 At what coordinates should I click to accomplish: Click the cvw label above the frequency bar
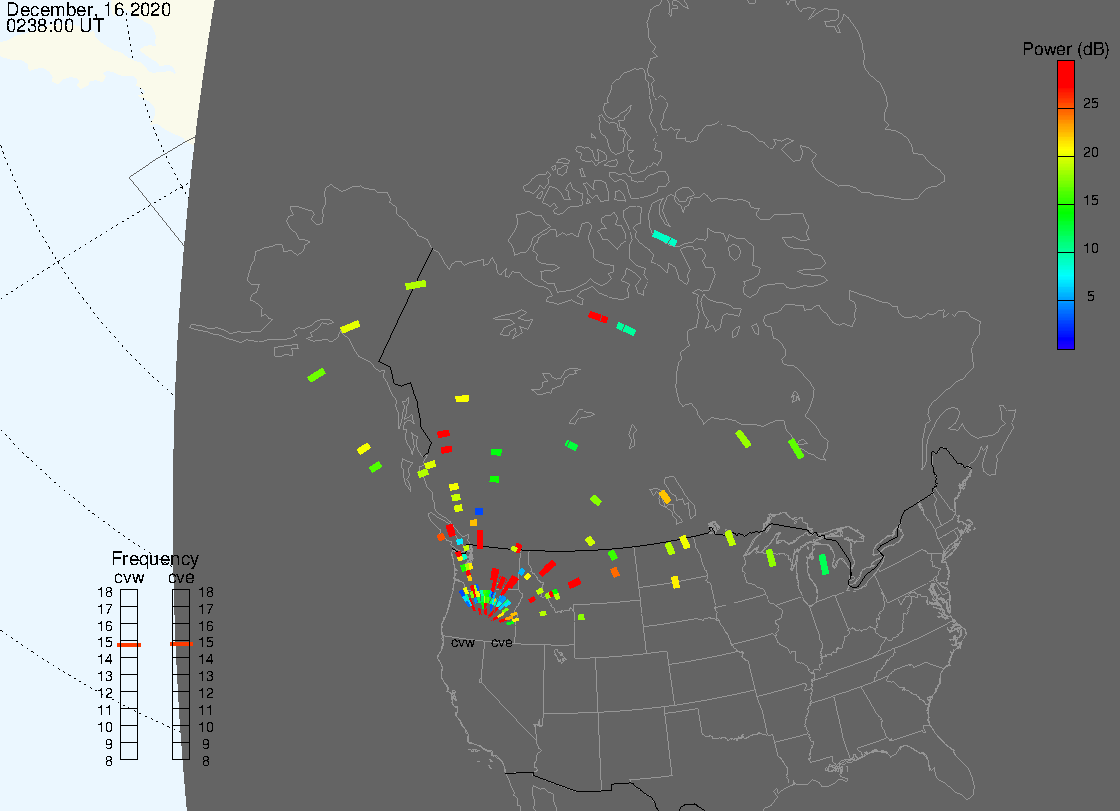129,577
